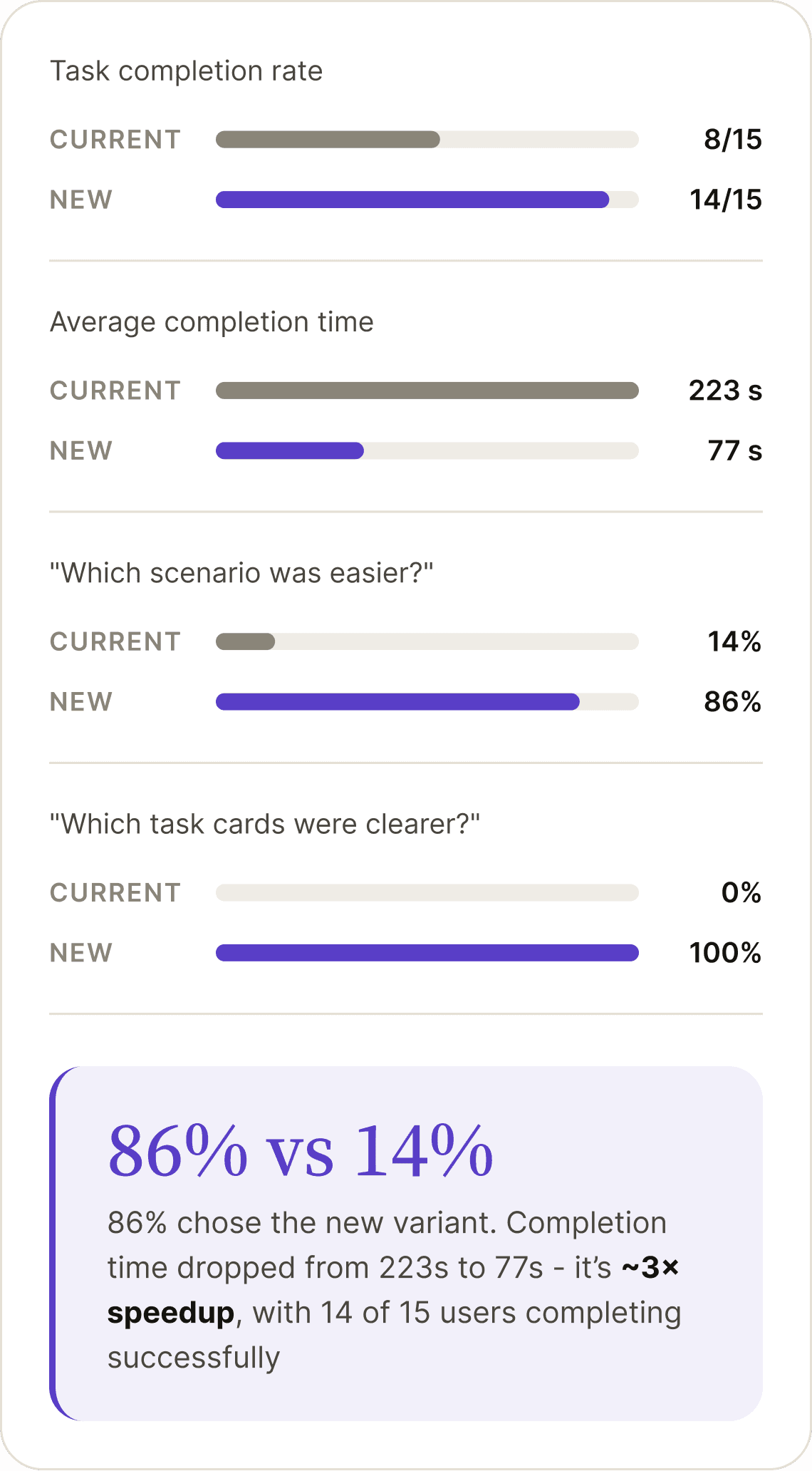Click the CURRENT task completion rate bar
Screen dimensions: 812x1471
427,140
